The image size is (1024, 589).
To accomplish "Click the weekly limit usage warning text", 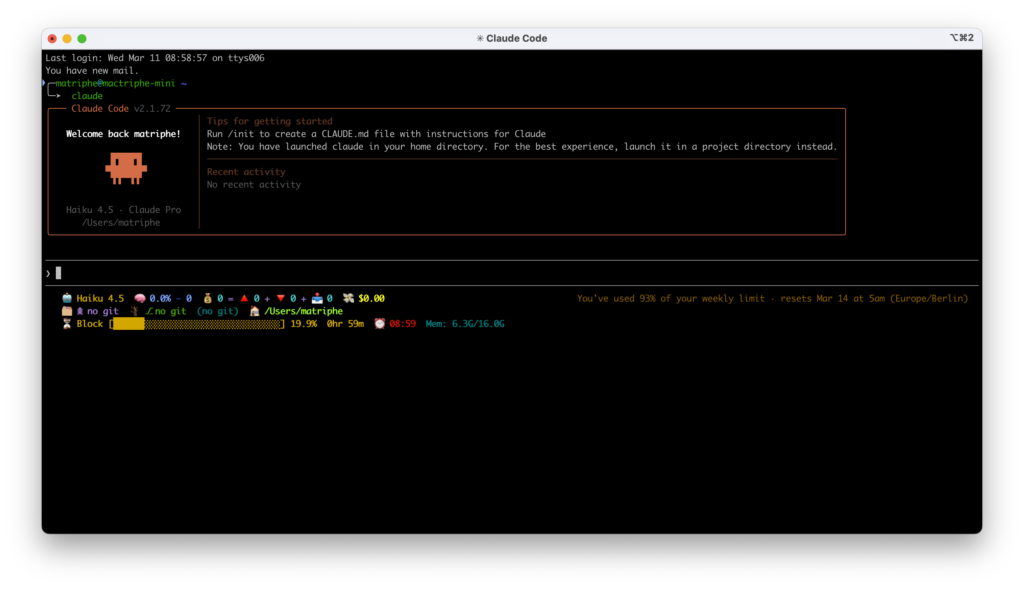I will (772, 298).
